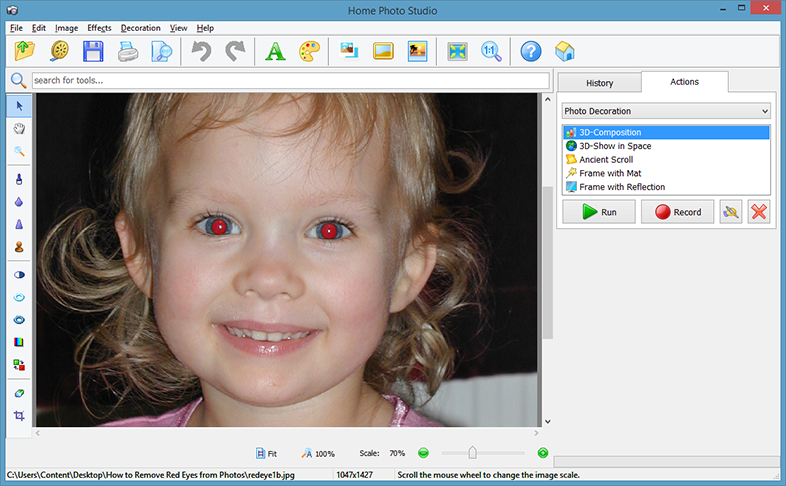Select the crop tool
Viewport: 786px width, 486px height.
19,415
